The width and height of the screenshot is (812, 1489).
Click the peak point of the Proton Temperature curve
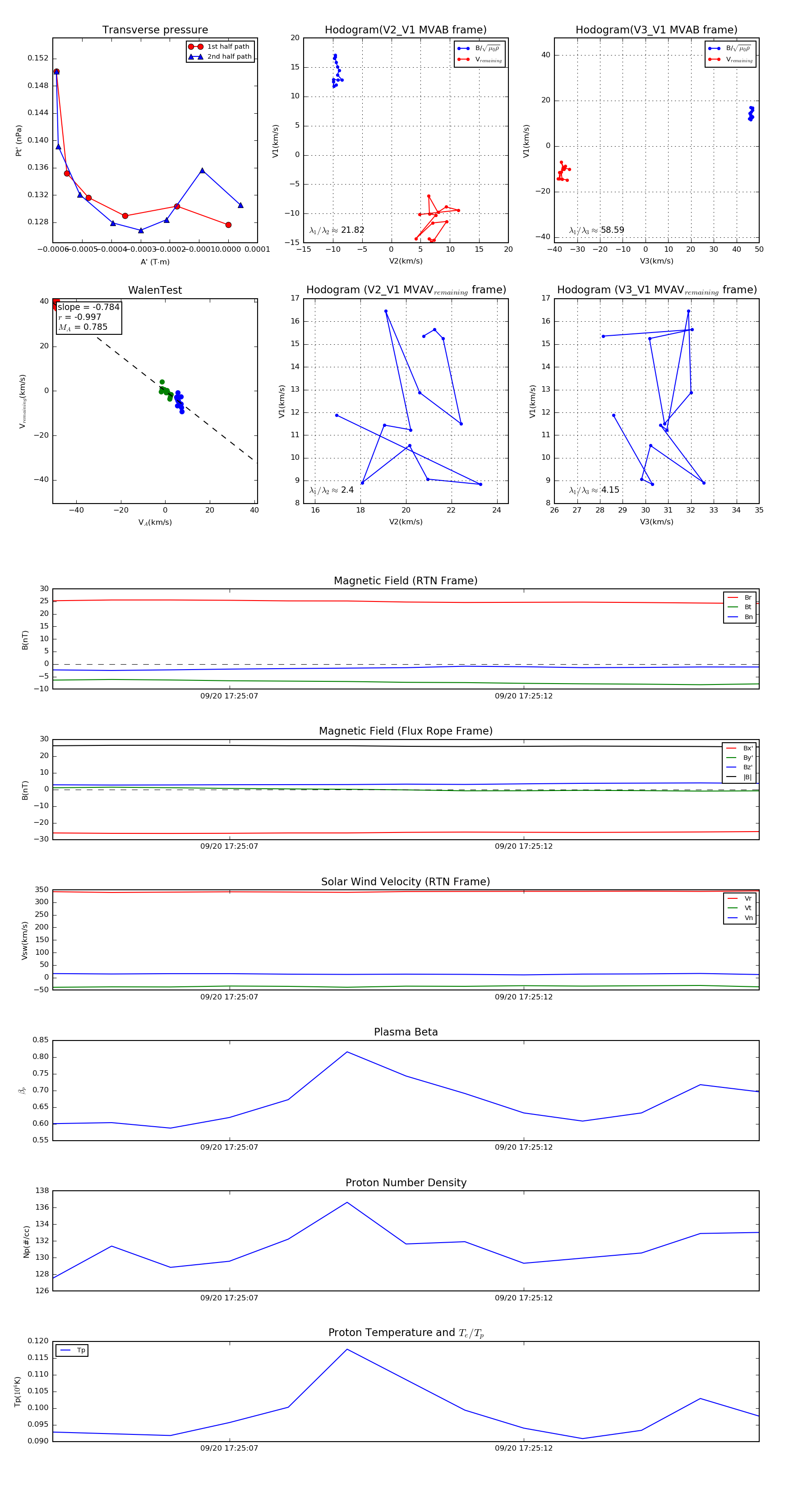point(347,1350)
